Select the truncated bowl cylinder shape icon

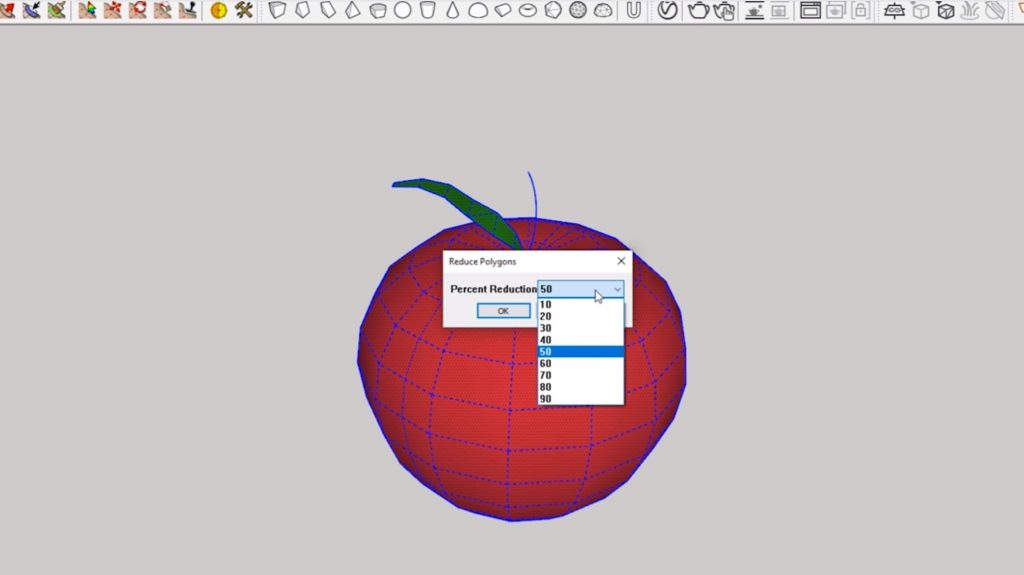tap(378, 10)
